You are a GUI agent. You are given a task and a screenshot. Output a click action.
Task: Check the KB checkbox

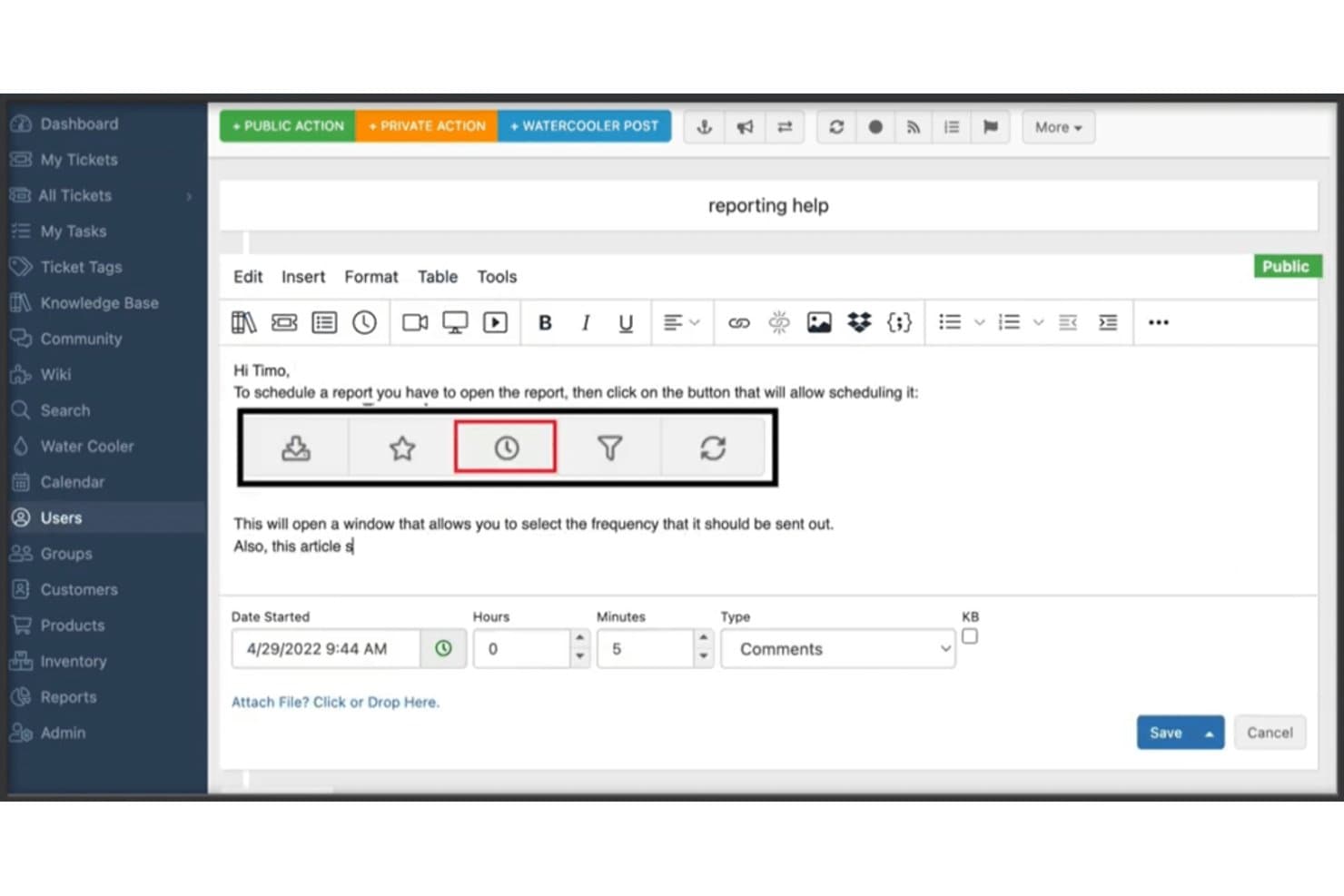pyautogui.click(x=970, y=636)
